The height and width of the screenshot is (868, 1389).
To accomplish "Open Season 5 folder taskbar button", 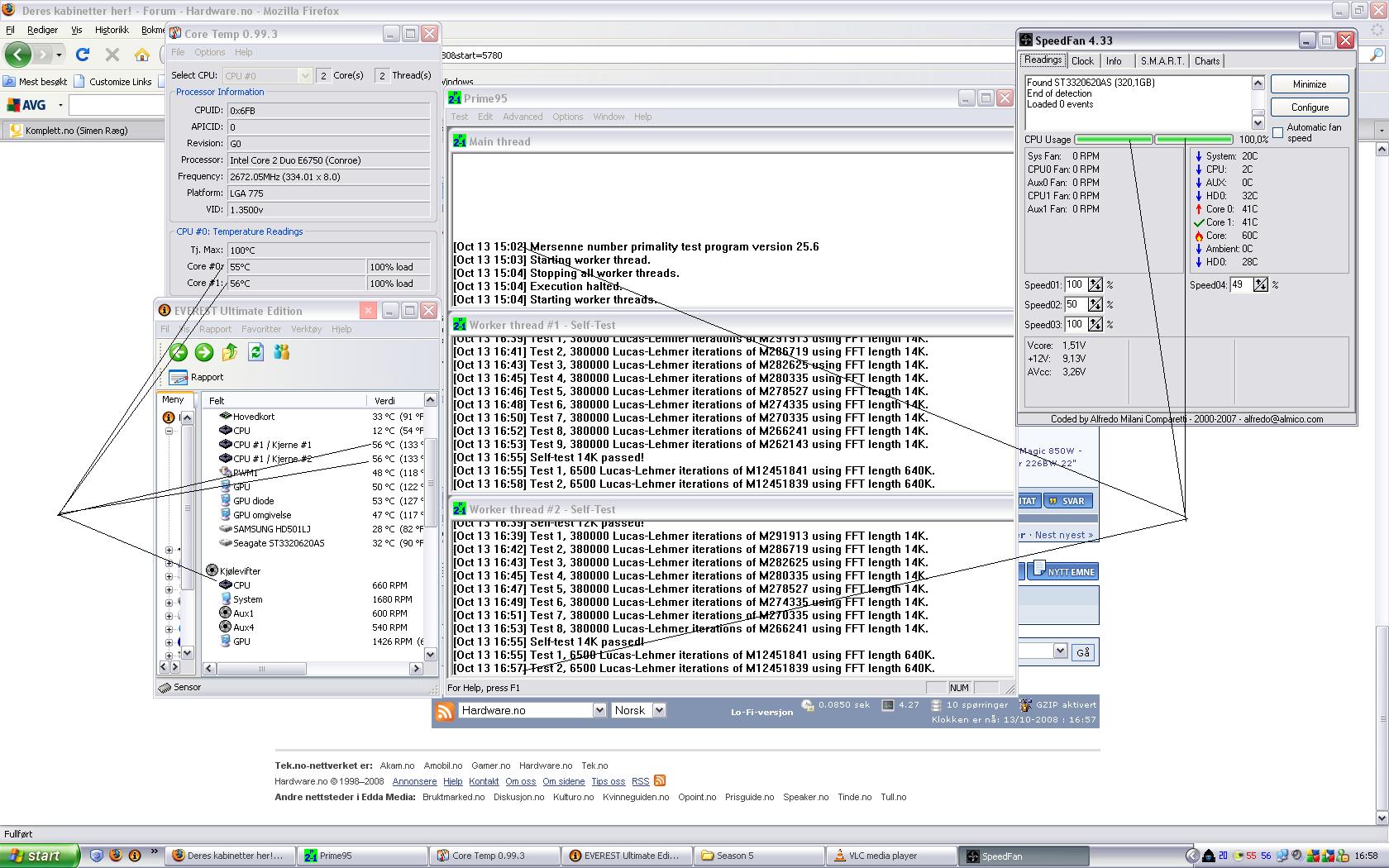I will click(x=759, y=856).
